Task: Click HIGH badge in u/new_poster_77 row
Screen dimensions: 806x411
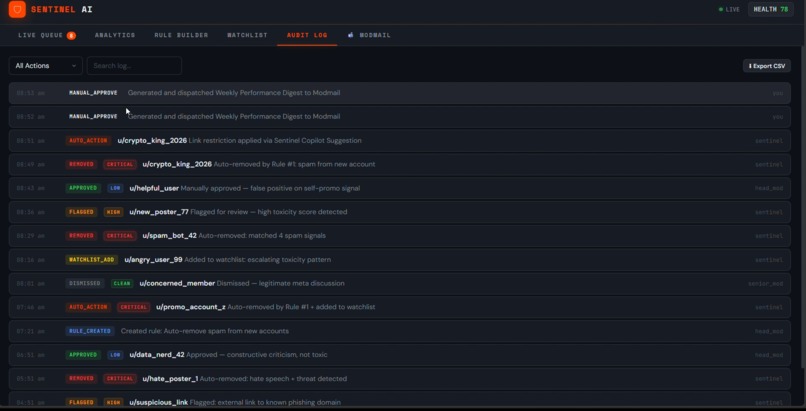Action: [113, 212]
